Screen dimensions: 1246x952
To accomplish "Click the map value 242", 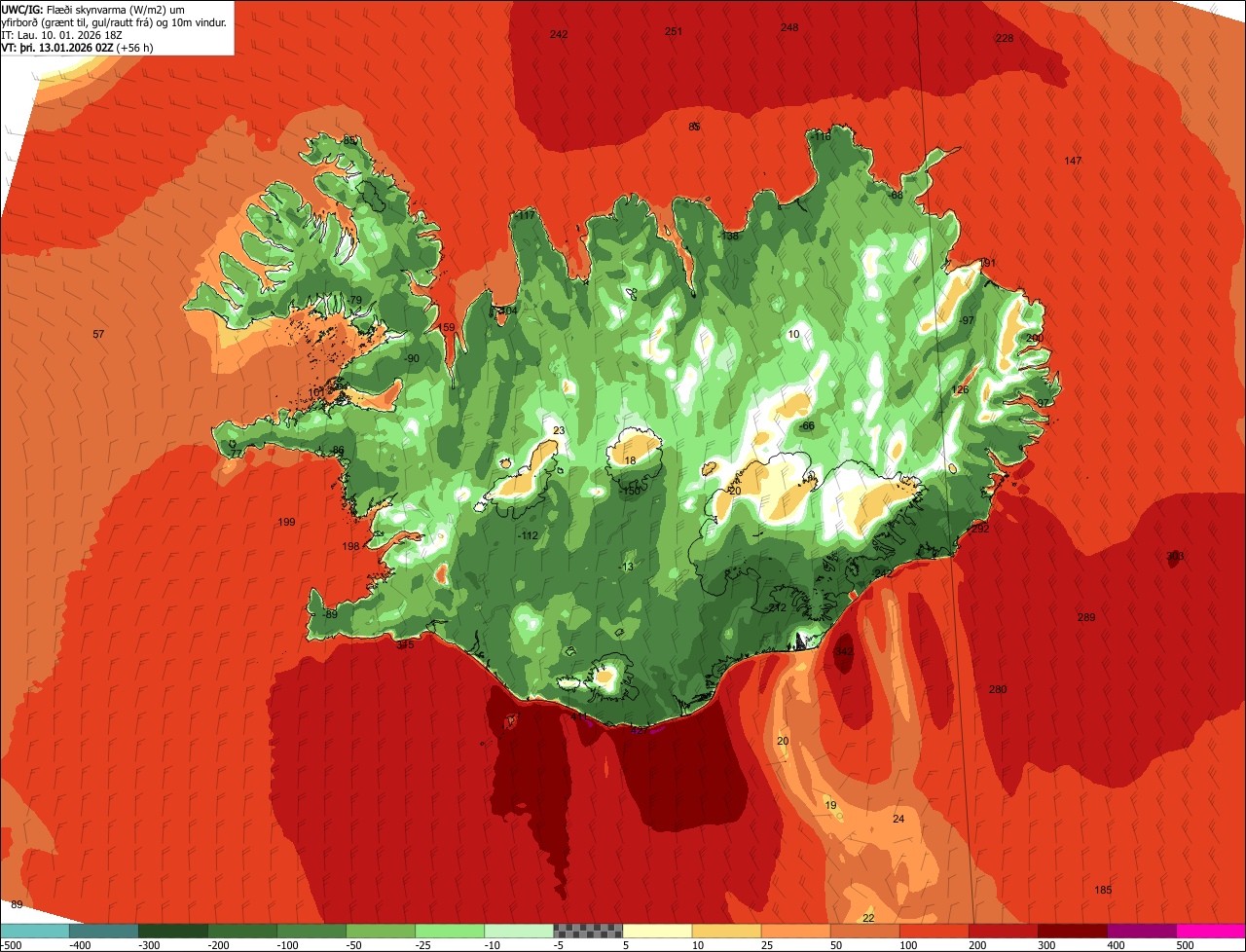I will tap(559, 34).
